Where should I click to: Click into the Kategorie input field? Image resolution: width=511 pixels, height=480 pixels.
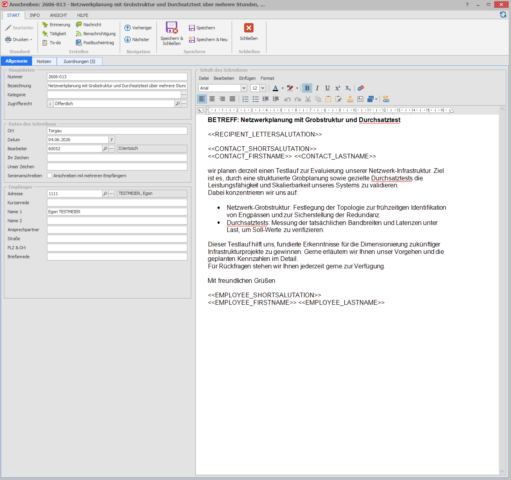point(114,95)
